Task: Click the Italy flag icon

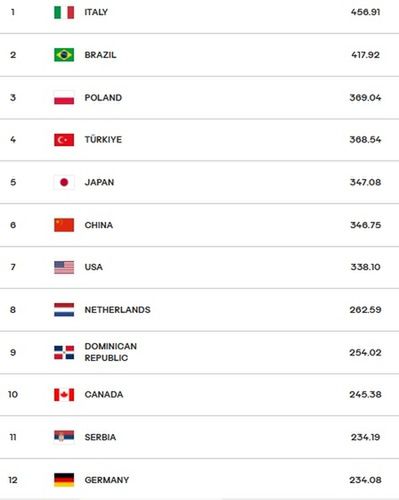Action: pos(64,12)
